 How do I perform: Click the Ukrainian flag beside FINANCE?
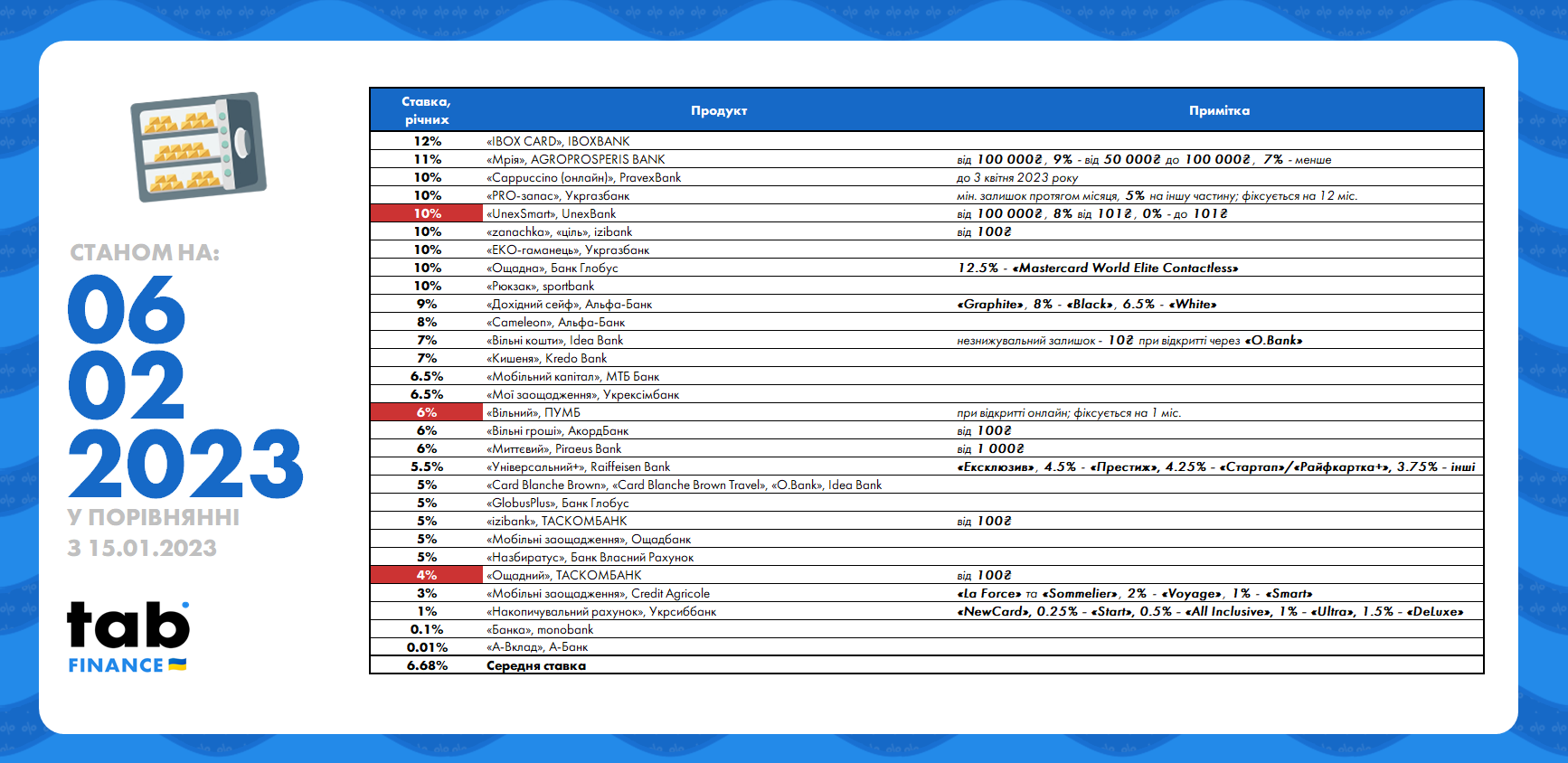177,664
